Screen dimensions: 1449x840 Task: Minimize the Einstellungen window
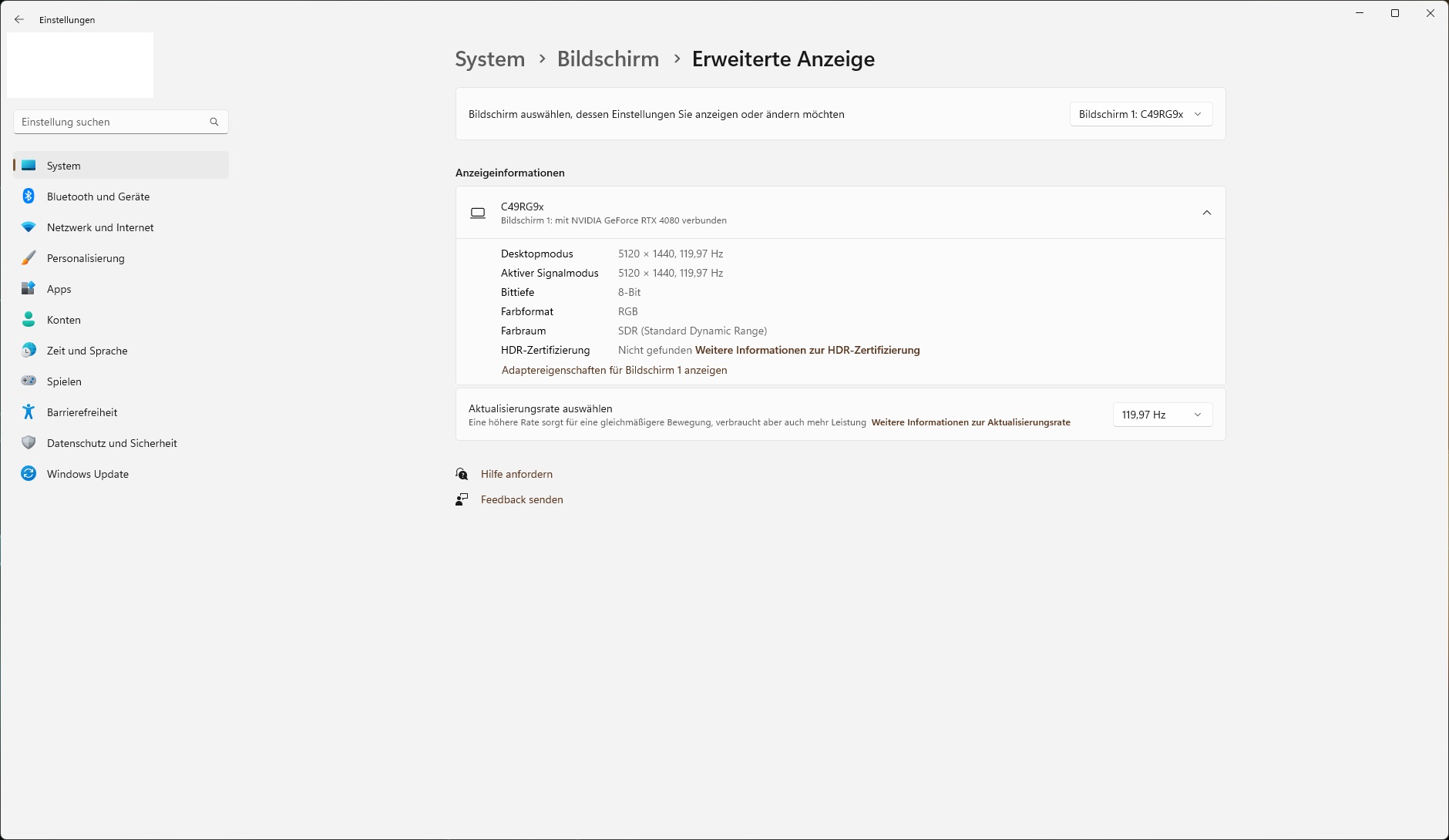click(x=1360, y=13)
